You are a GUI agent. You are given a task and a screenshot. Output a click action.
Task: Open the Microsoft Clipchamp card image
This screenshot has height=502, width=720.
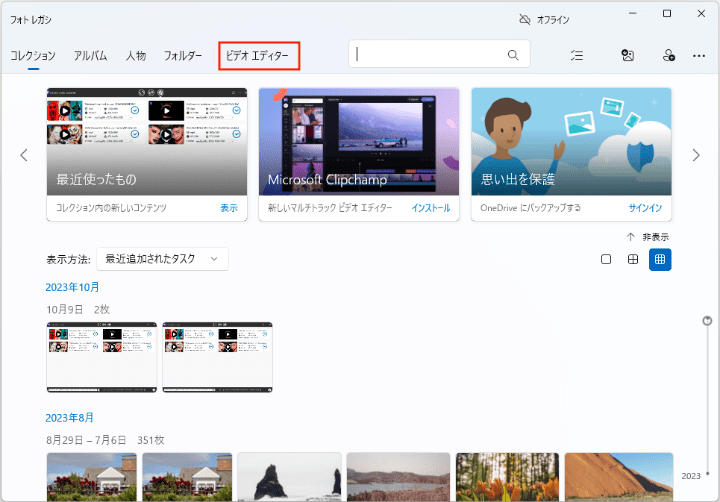359,142
